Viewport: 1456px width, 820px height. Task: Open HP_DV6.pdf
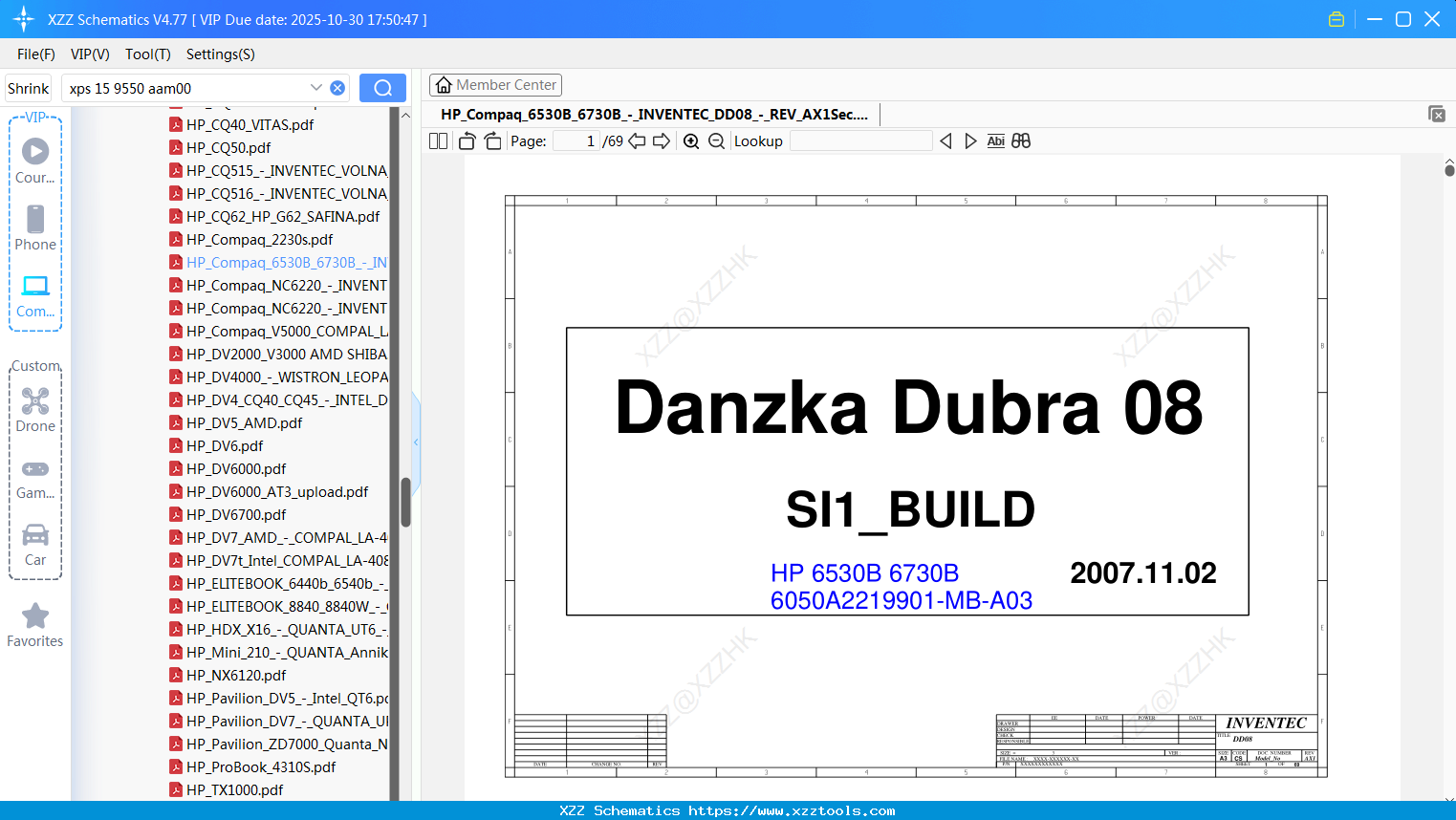click(x=225, y=446)
